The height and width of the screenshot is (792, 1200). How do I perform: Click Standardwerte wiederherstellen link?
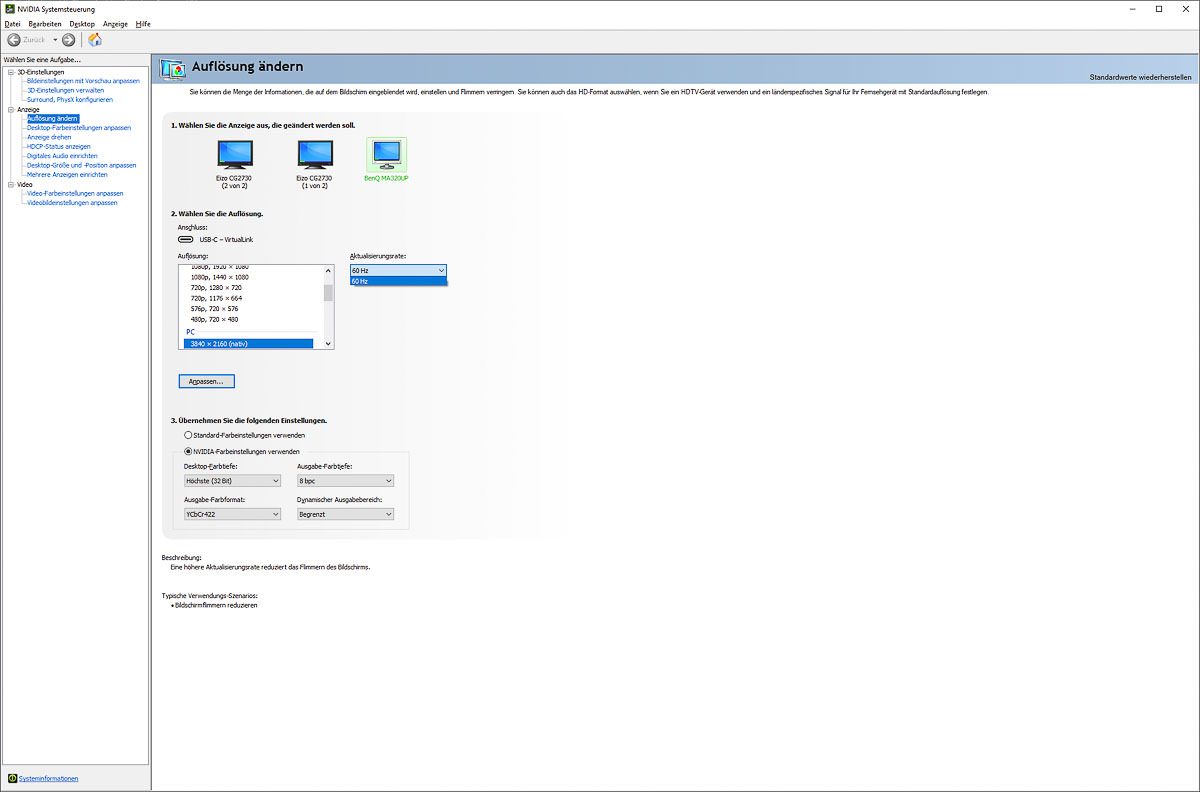pyautogui.click(x=1140, y=77)
